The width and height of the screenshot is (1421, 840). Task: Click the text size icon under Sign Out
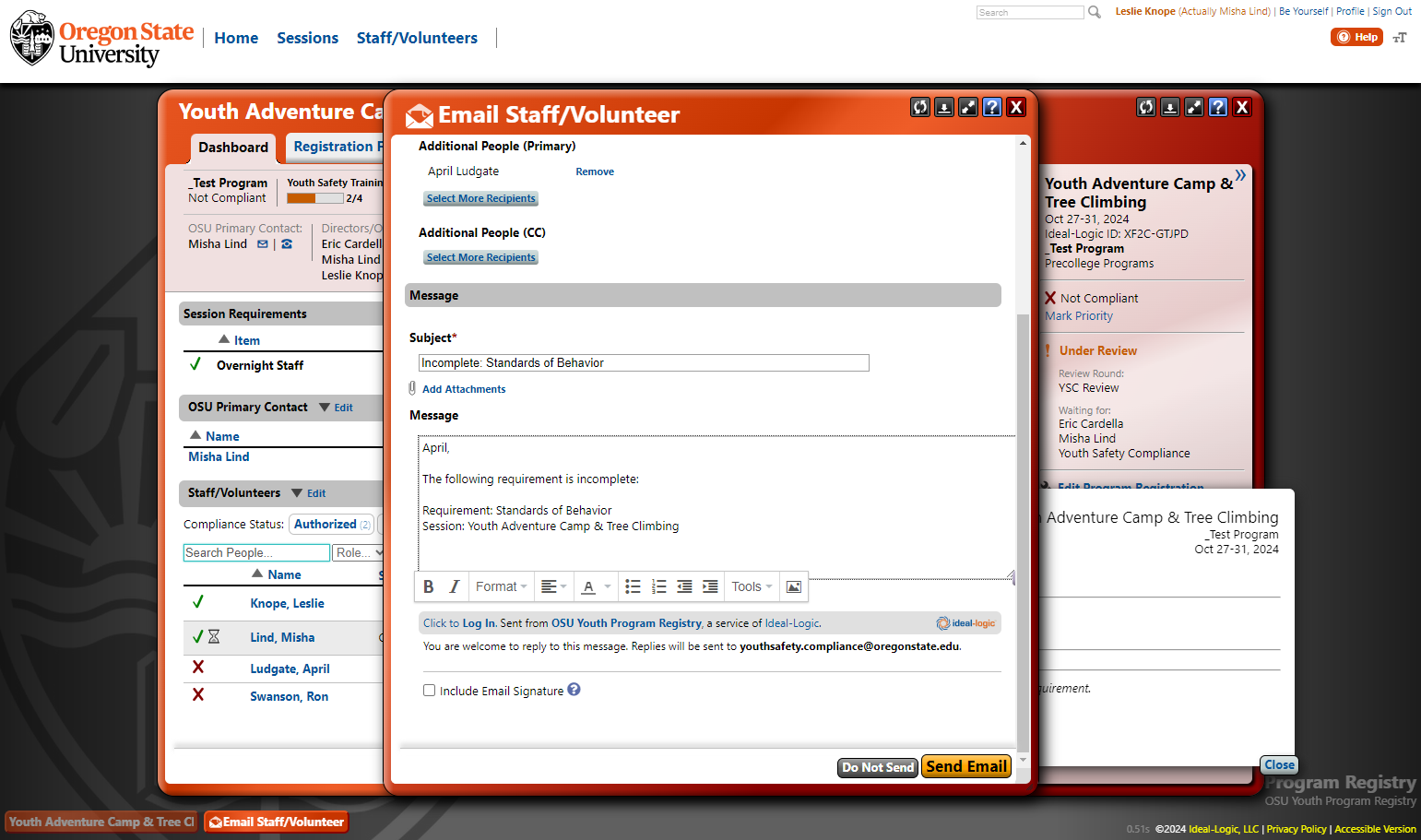(x=1400, y=38)
